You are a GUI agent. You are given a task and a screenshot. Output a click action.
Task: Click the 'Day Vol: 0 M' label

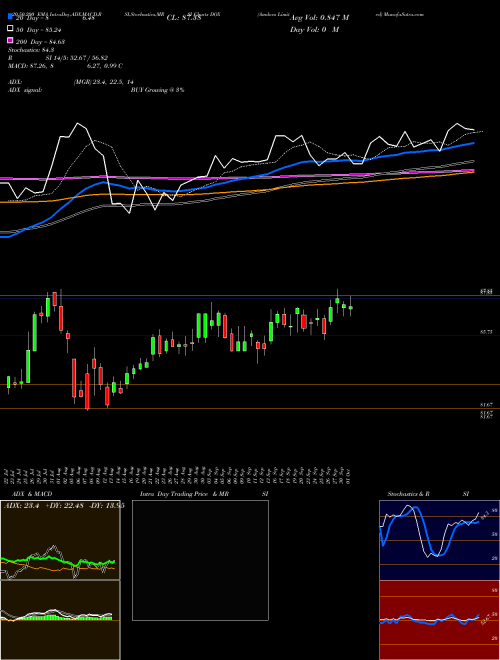(314, 29)
